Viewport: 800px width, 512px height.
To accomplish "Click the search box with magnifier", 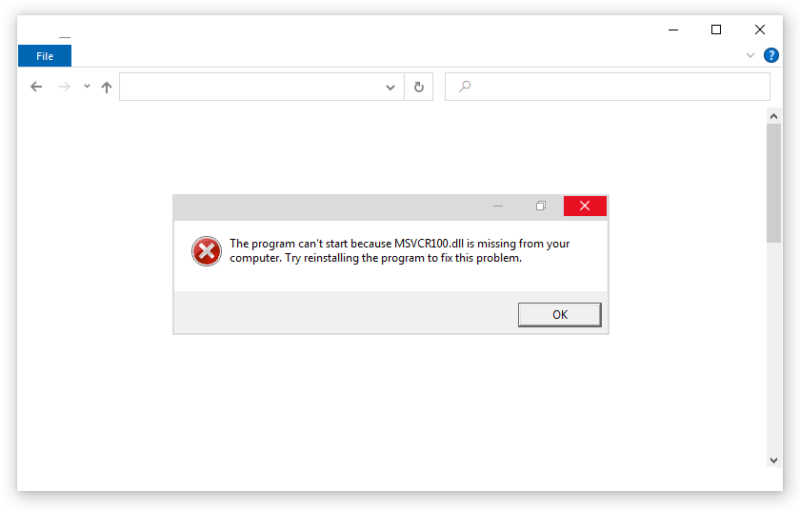I will click(607, 87).
